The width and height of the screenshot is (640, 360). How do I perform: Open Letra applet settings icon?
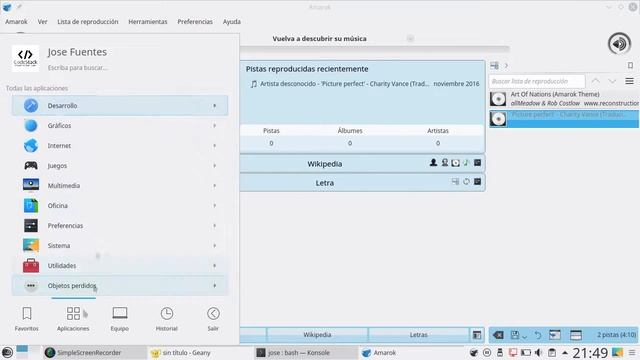pos(477,182)
